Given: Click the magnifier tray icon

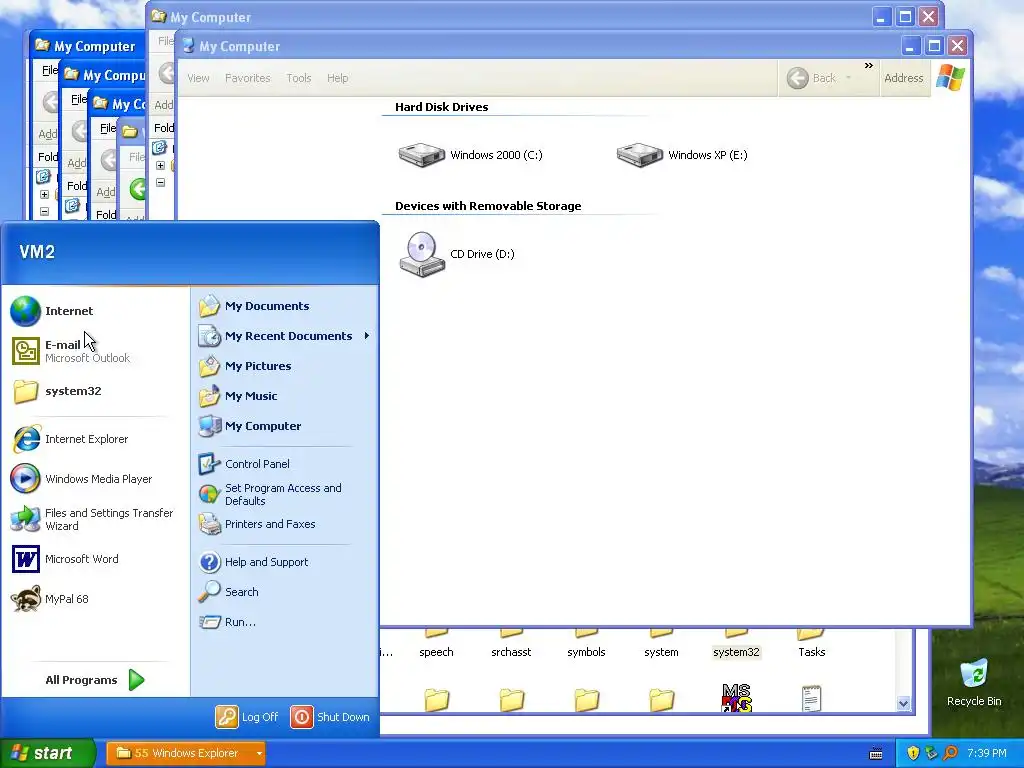Looking at the screenshot, I should point(950,753).
